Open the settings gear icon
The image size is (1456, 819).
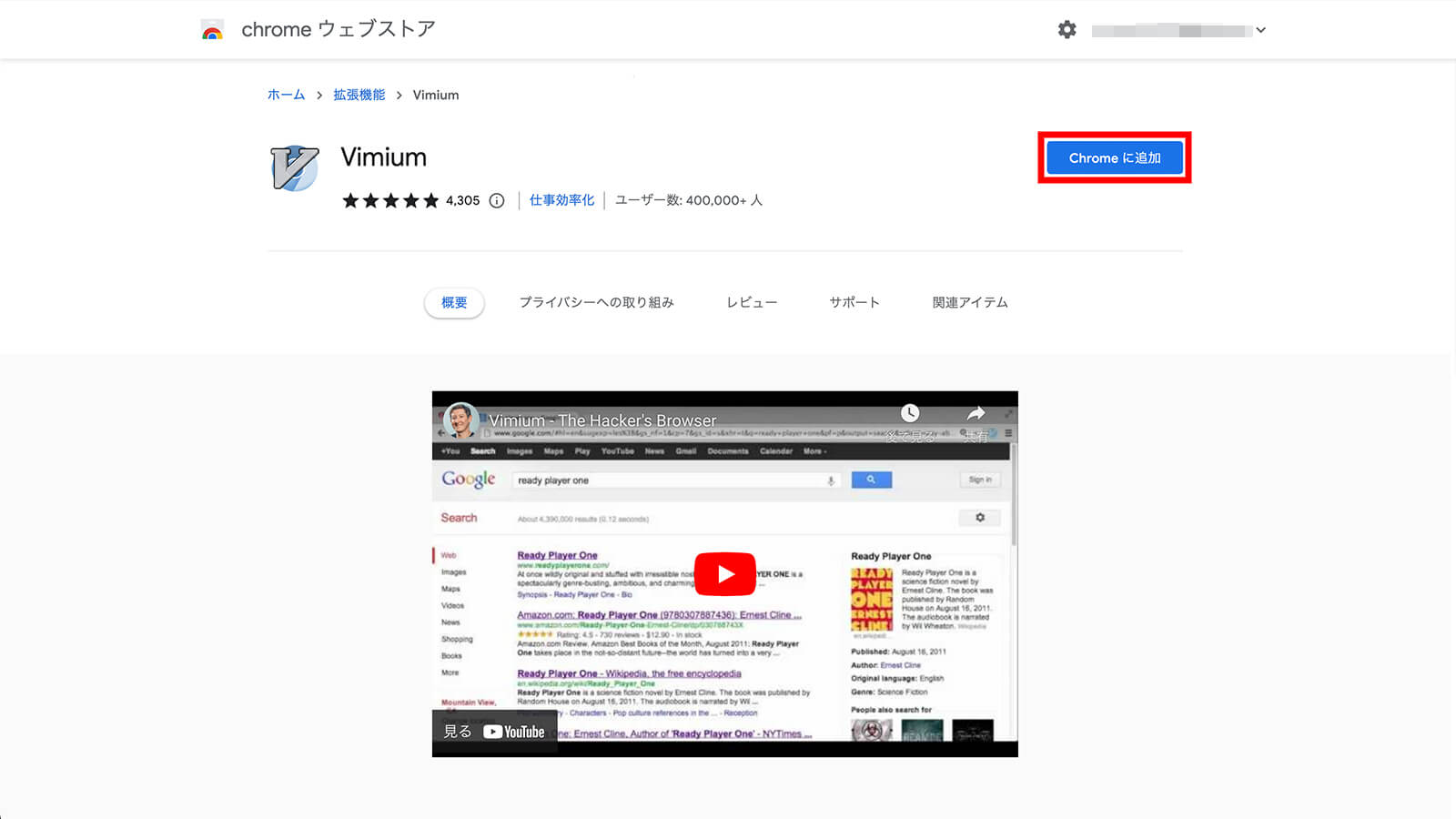click(1067, 30)
